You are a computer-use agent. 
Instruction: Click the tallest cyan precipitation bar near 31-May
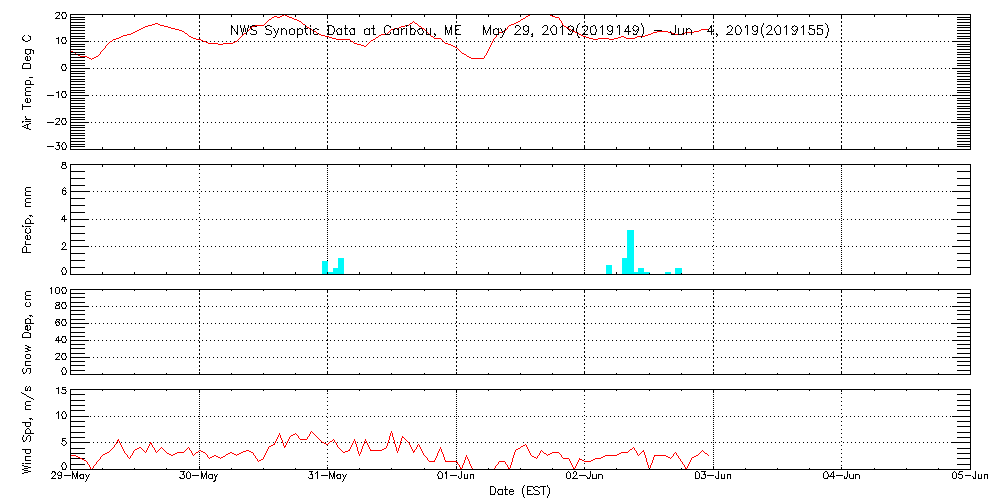pos(341,265)
